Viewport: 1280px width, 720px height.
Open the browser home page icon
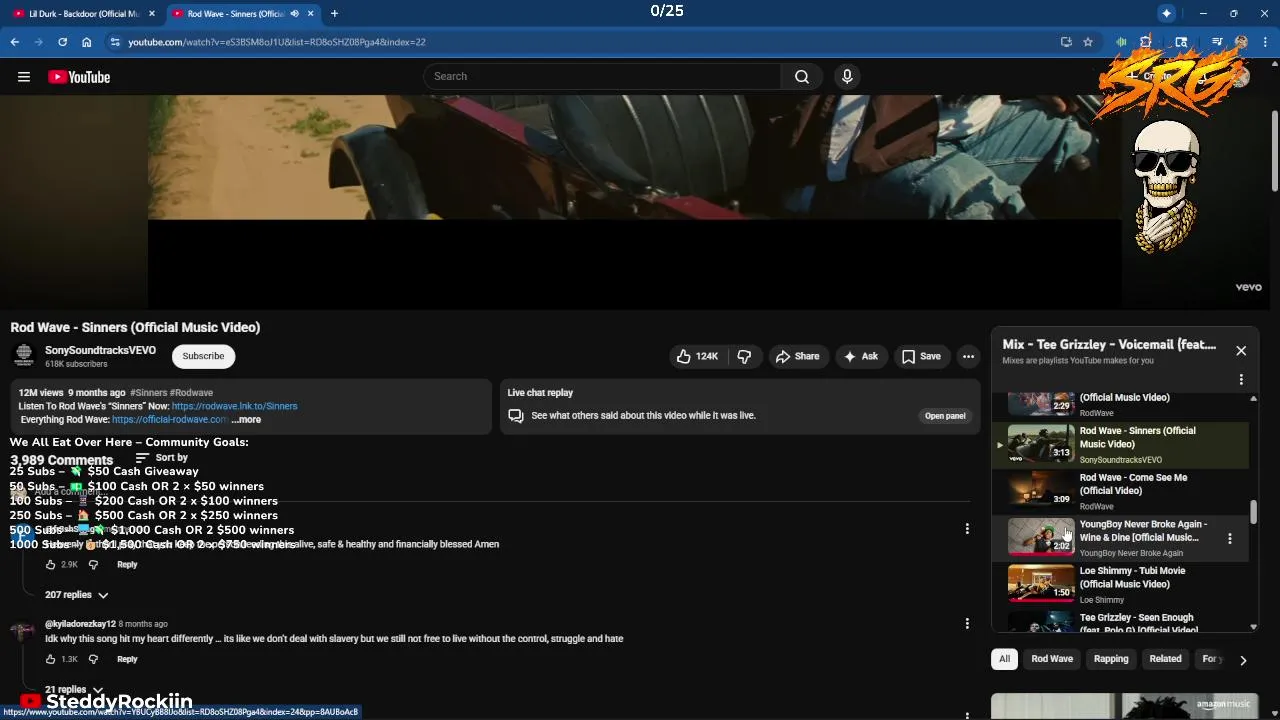[87, 42]
